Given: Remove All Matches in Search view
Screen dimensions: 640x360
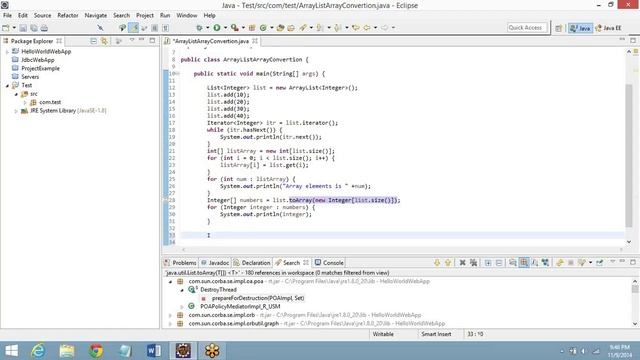Looking at the screenshot, I should point(473,262).
